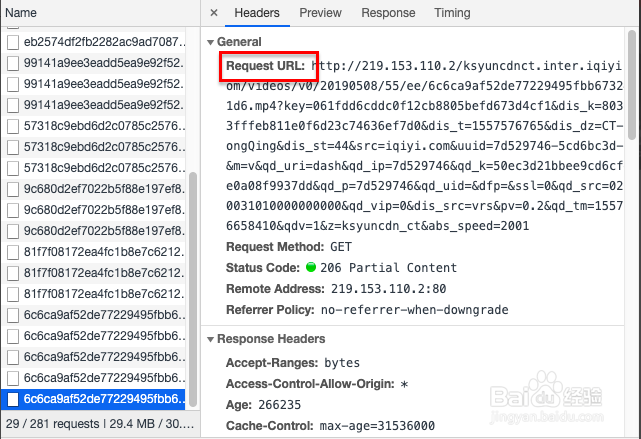641x439 pixels.
Task: Click the no-referrer-when-downgrade policy value
Action: (415, 310)
